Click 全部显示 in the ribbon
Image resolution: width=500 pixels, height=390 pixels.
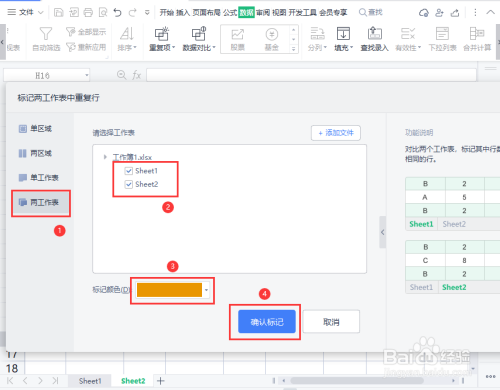(x=86, y=32)
